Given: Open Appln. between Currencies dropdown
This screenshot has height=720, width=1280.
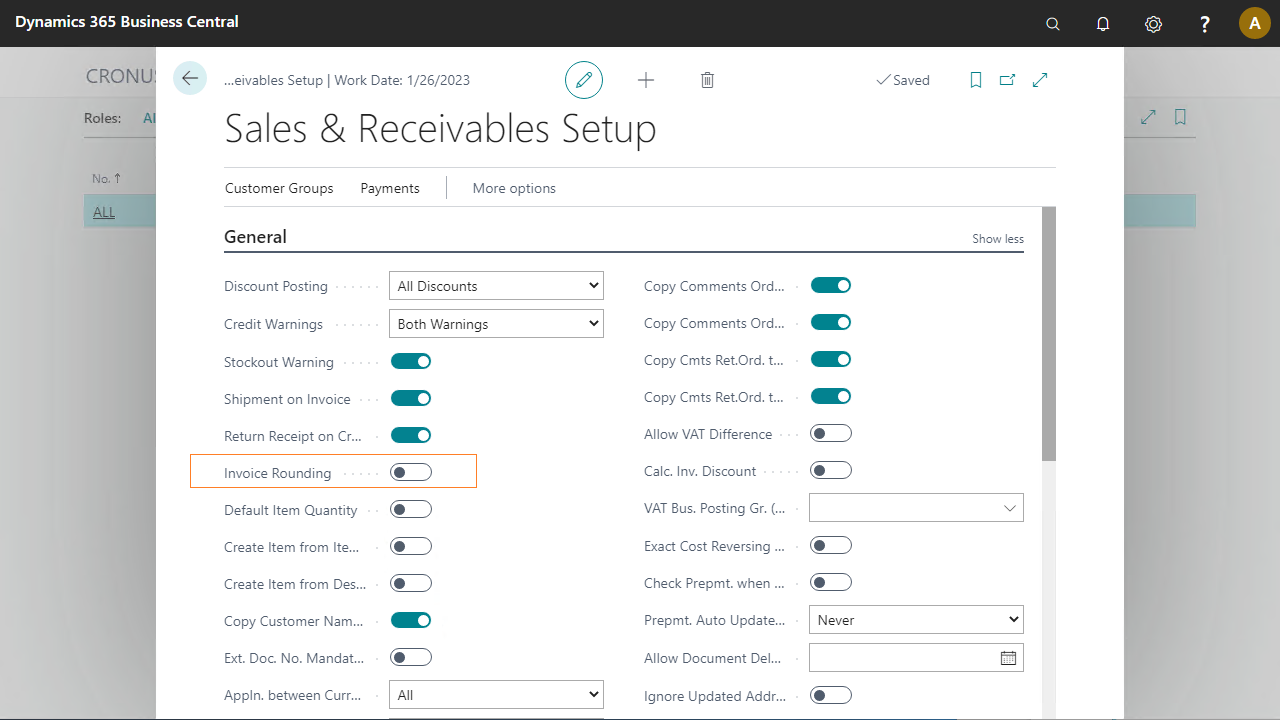Looking at the screenshot, I should click(496, 695).
